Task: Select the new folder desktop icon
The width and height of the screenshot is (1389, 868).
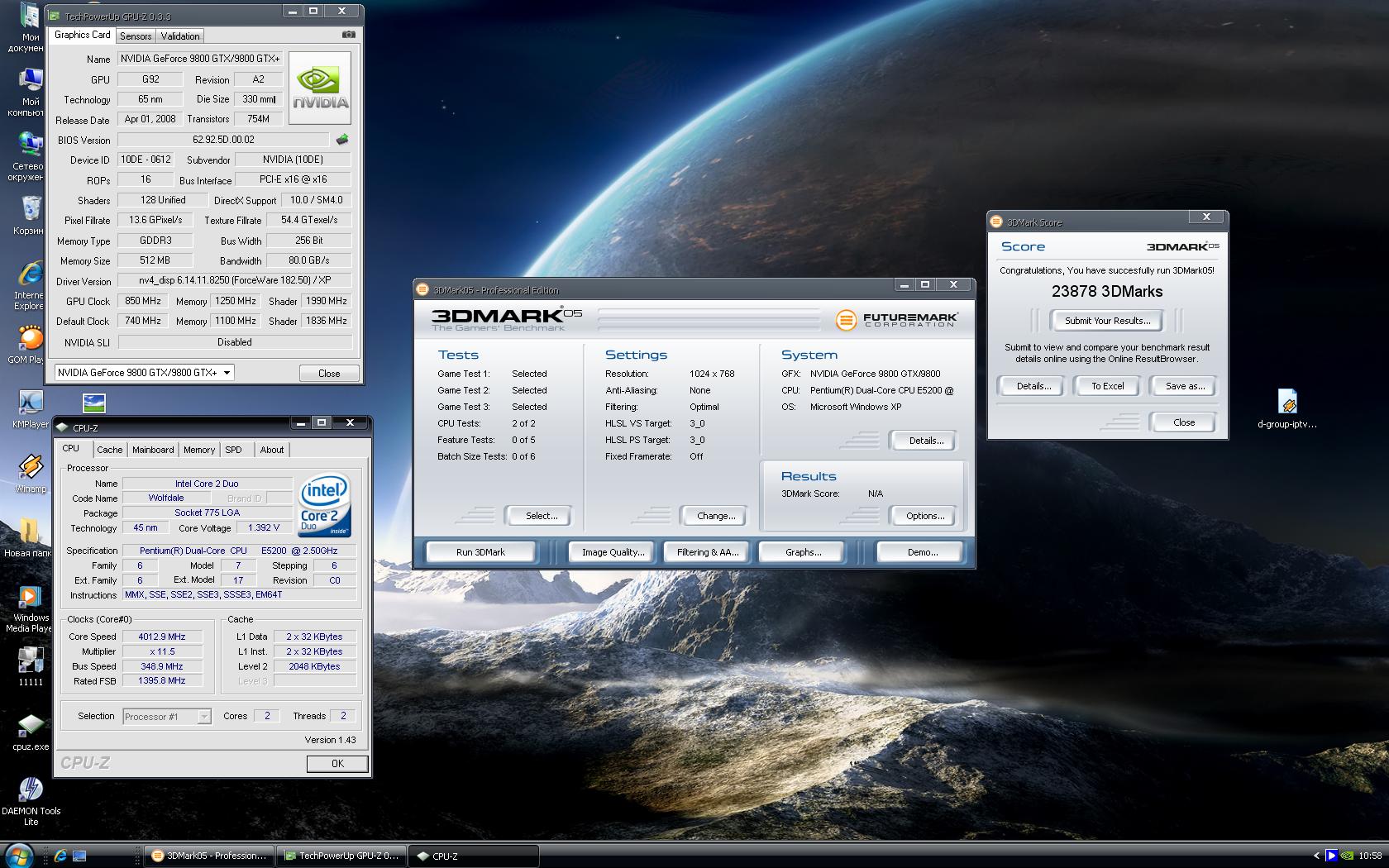Action: (29, 537)
